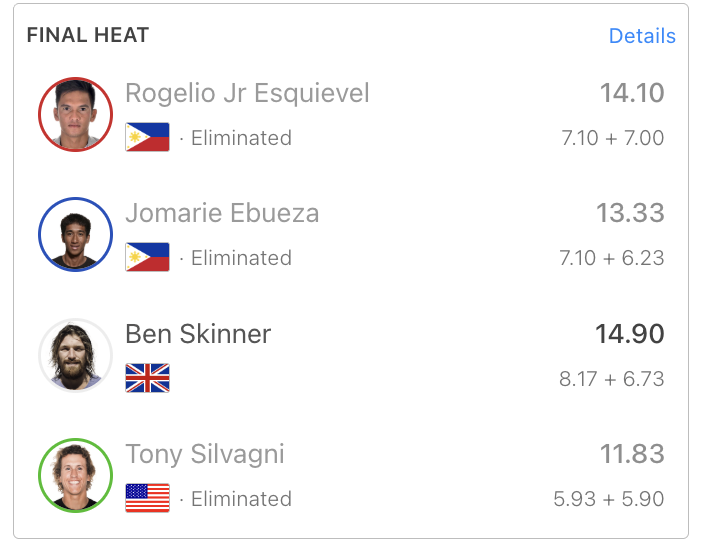Click Ben Skinner's 14.90 total score

coord(630,334)
